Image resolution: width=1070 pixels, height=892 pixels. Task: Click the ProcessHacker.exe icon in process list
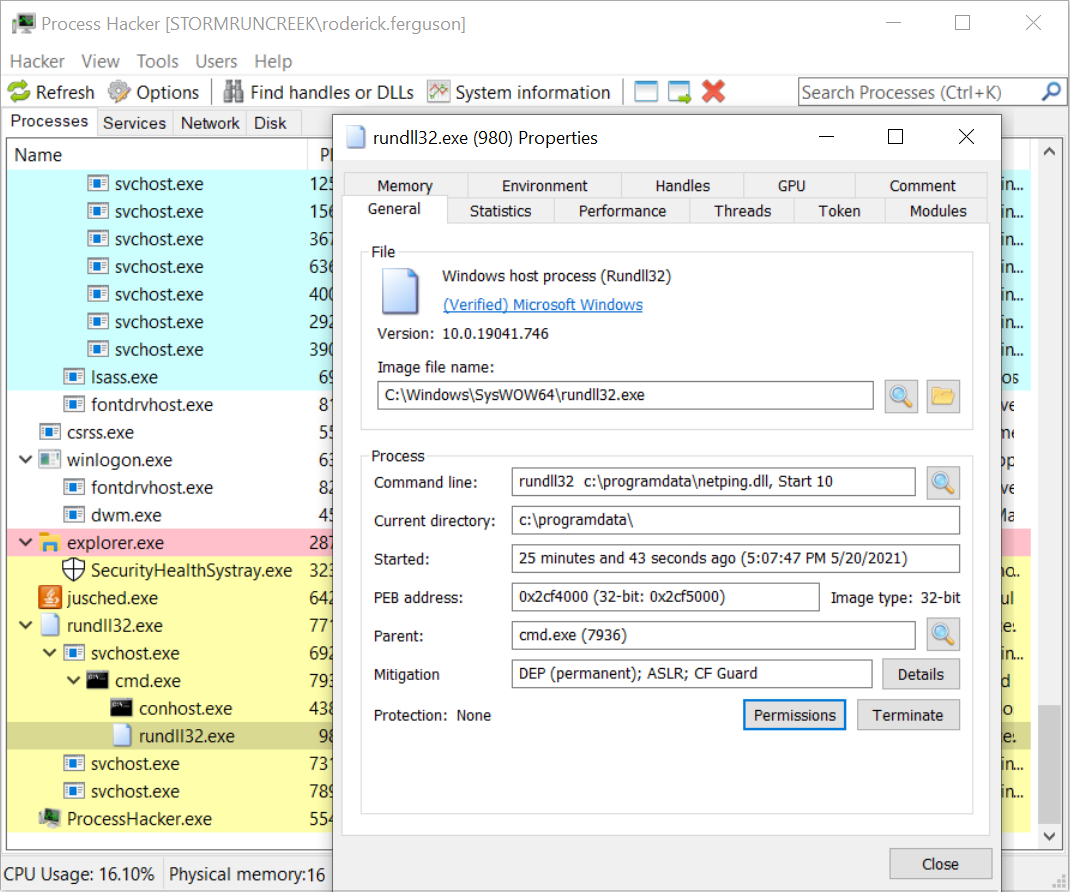[x=50, y=818]
